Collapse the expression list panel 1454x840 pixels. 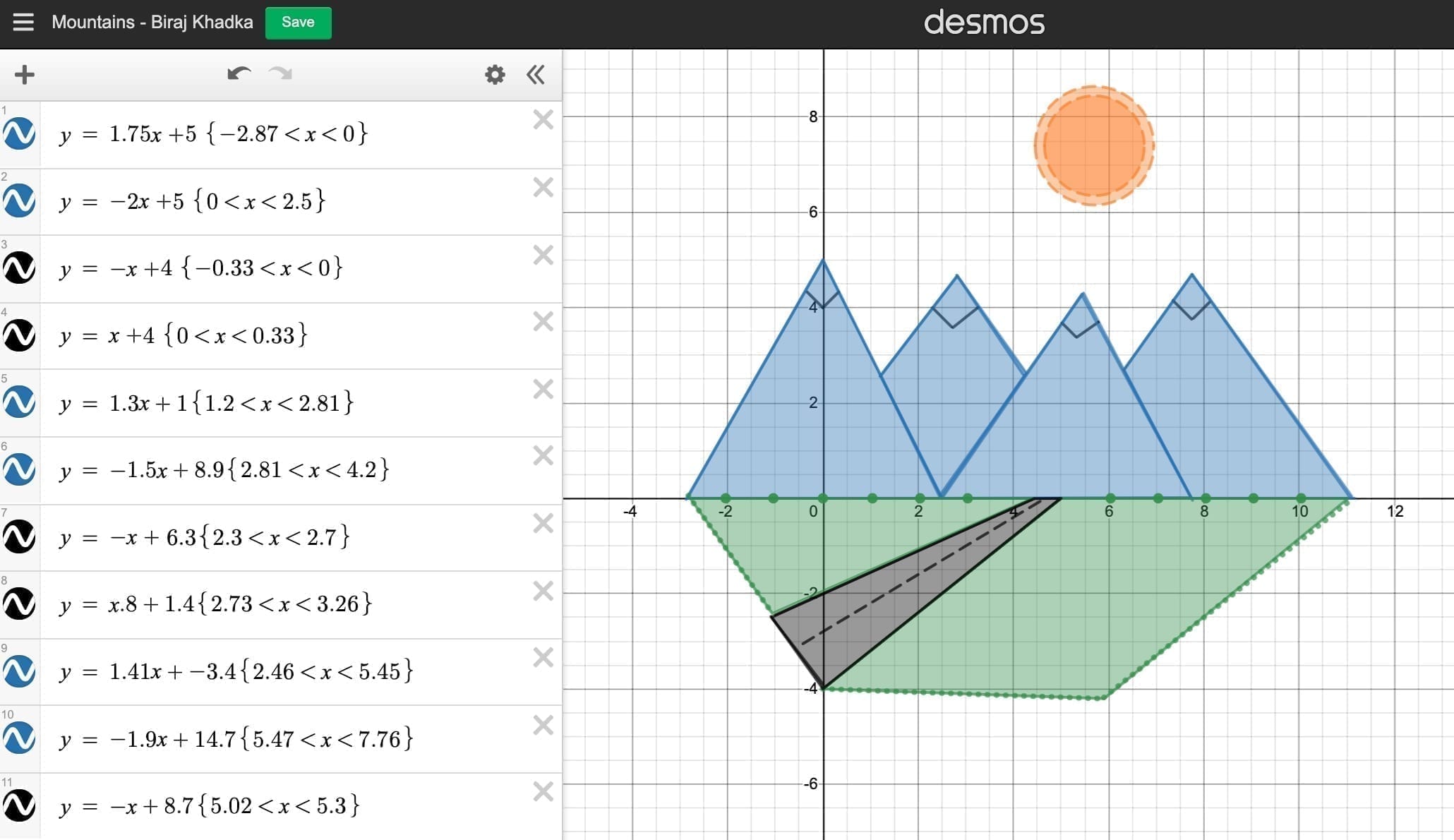pyautogui.click(x=536, y=75)
